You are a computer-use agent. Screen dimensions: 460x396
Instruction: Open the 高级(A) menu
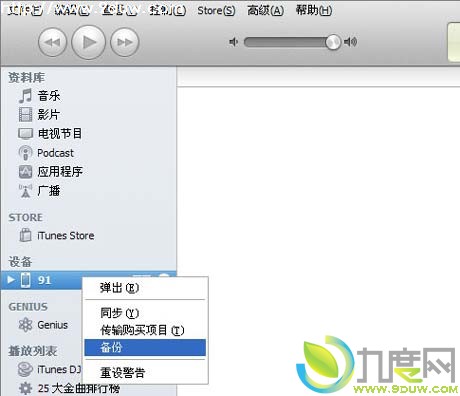[265, 11]
